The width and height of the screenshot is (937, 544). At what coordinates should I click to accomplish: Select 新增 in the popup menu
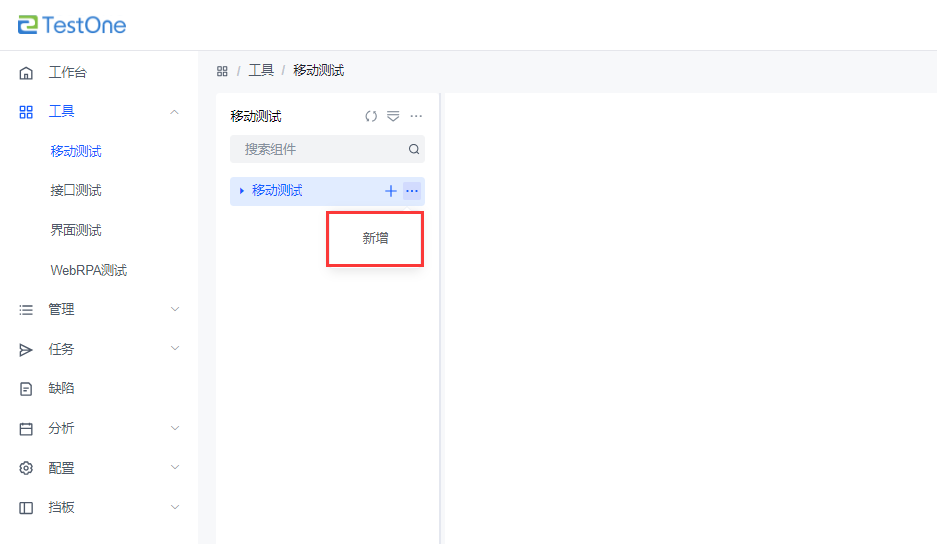click(x=375, y=238)
